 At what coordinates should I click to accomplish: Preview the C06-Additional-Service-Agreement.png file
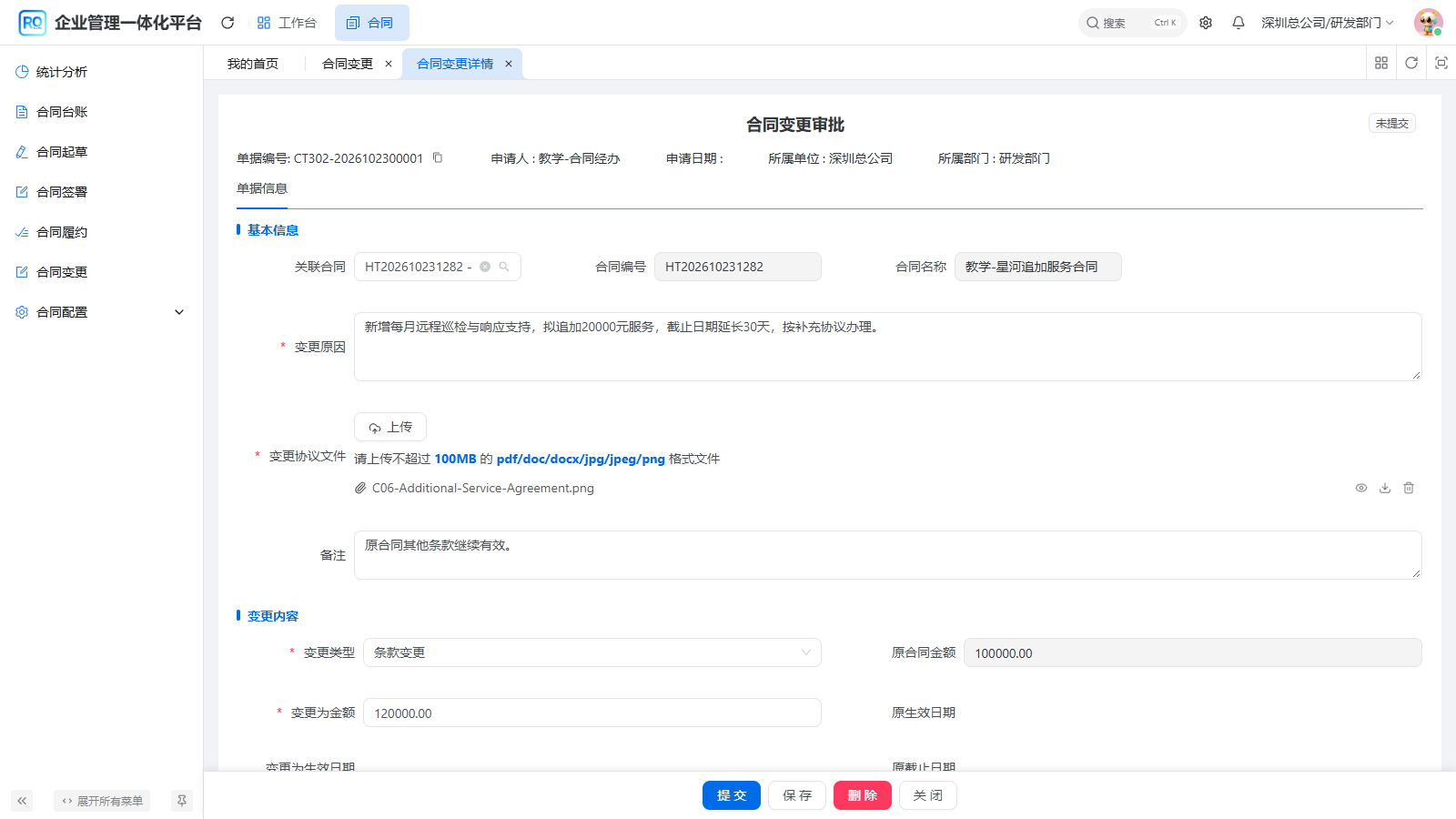click(x=1361, y=488)
